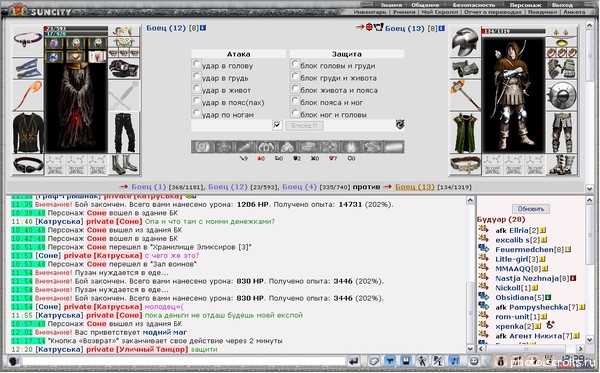Click the 'Вперед !!!' attack button

pyautogui.click(x=304, y=125)
